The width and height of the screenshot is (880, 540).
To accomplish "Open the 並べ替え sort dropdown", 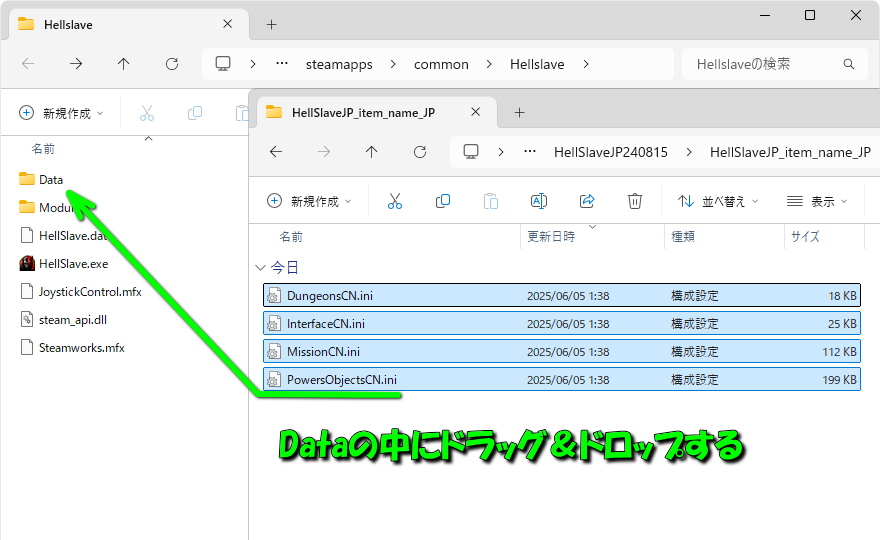I will pyautogui.click(x=718, y=202).
